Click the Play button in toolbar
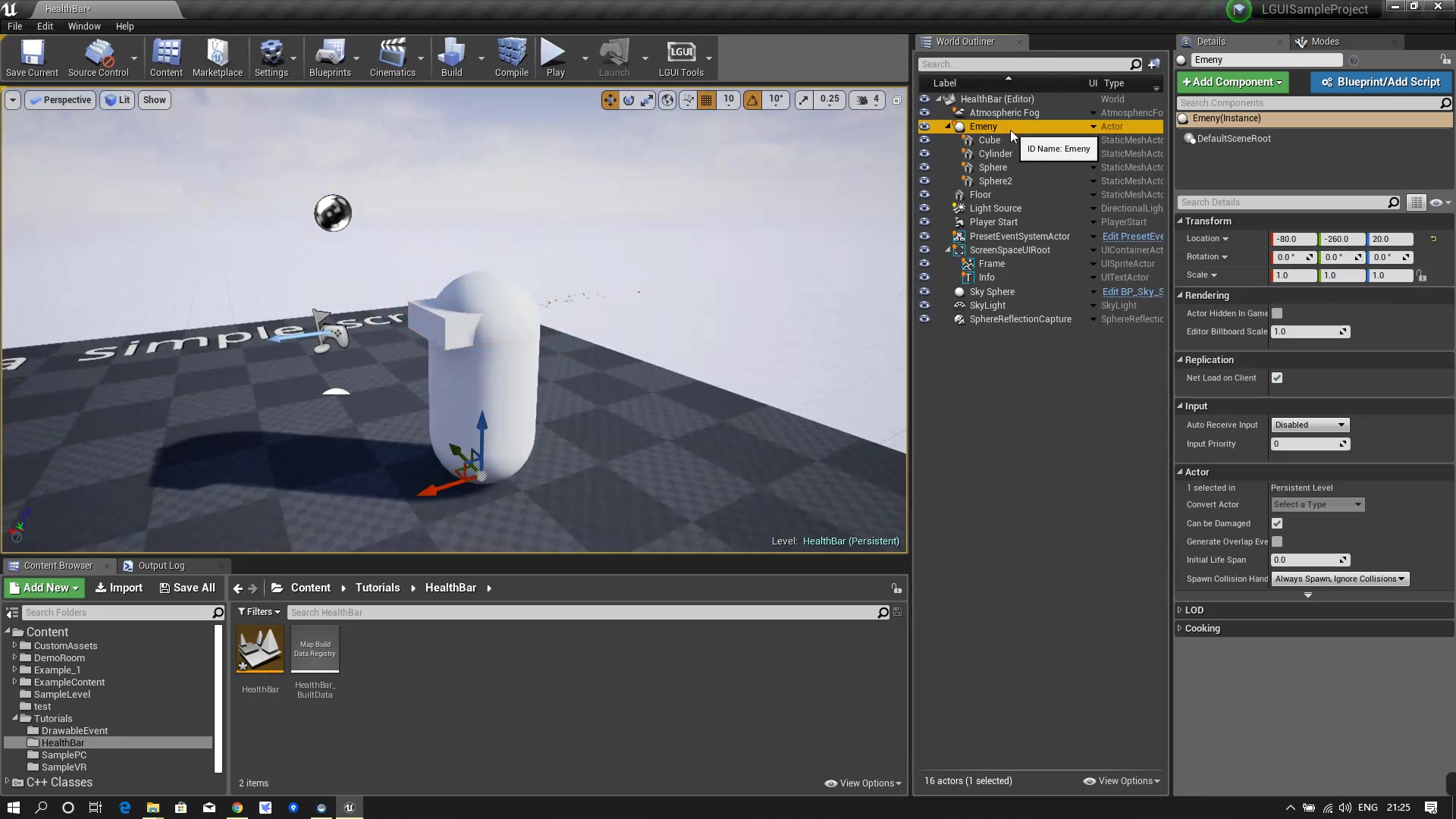Viewport: 1456px width, 819px height. pyautogui.click(x=554, y=58)
